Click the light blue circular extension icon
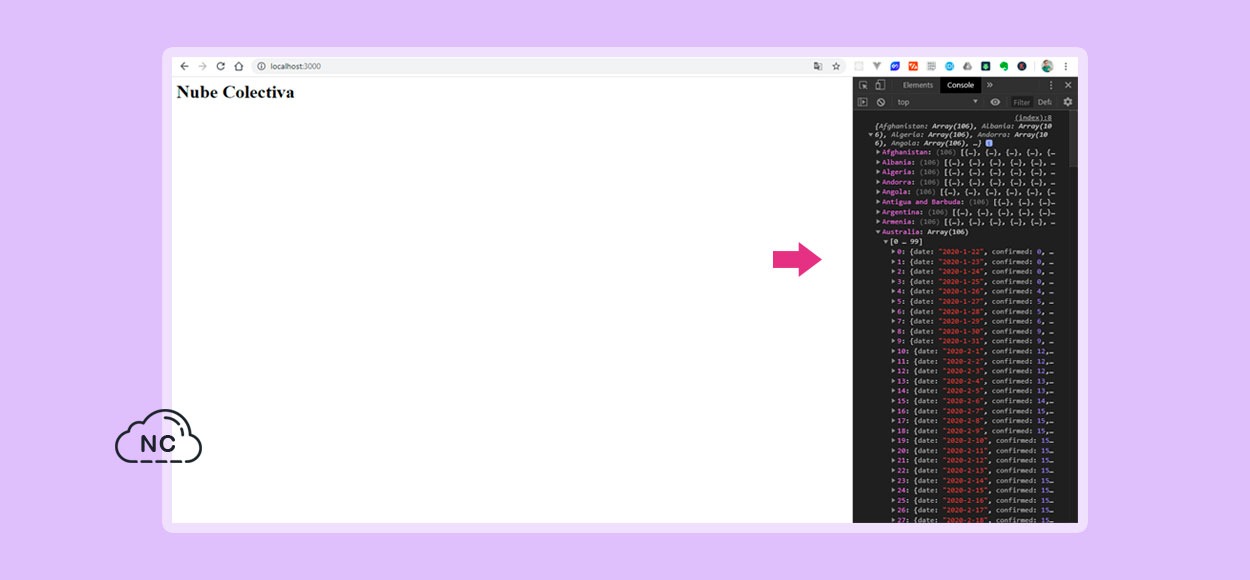 (x=950, y=66)
